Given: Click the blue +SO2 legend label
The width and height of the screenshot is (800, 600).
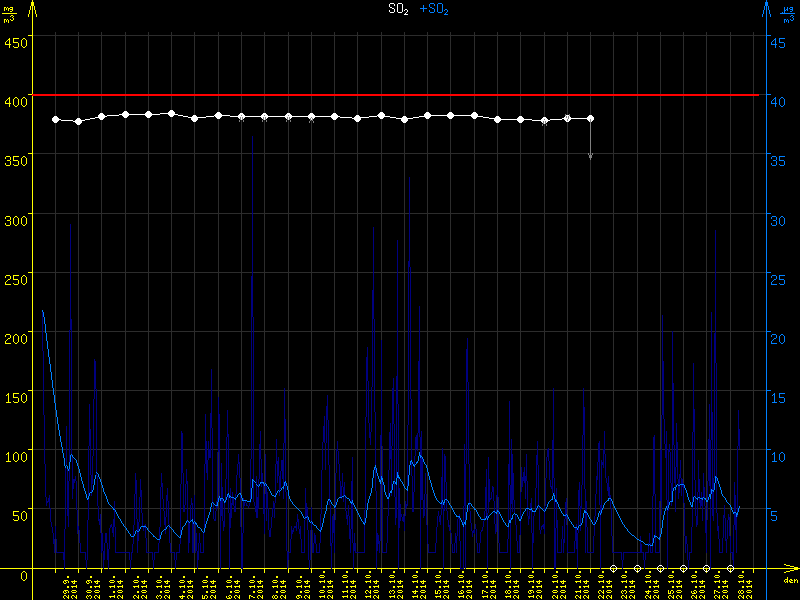Looking at the screenshot, I should click(434, 9).
